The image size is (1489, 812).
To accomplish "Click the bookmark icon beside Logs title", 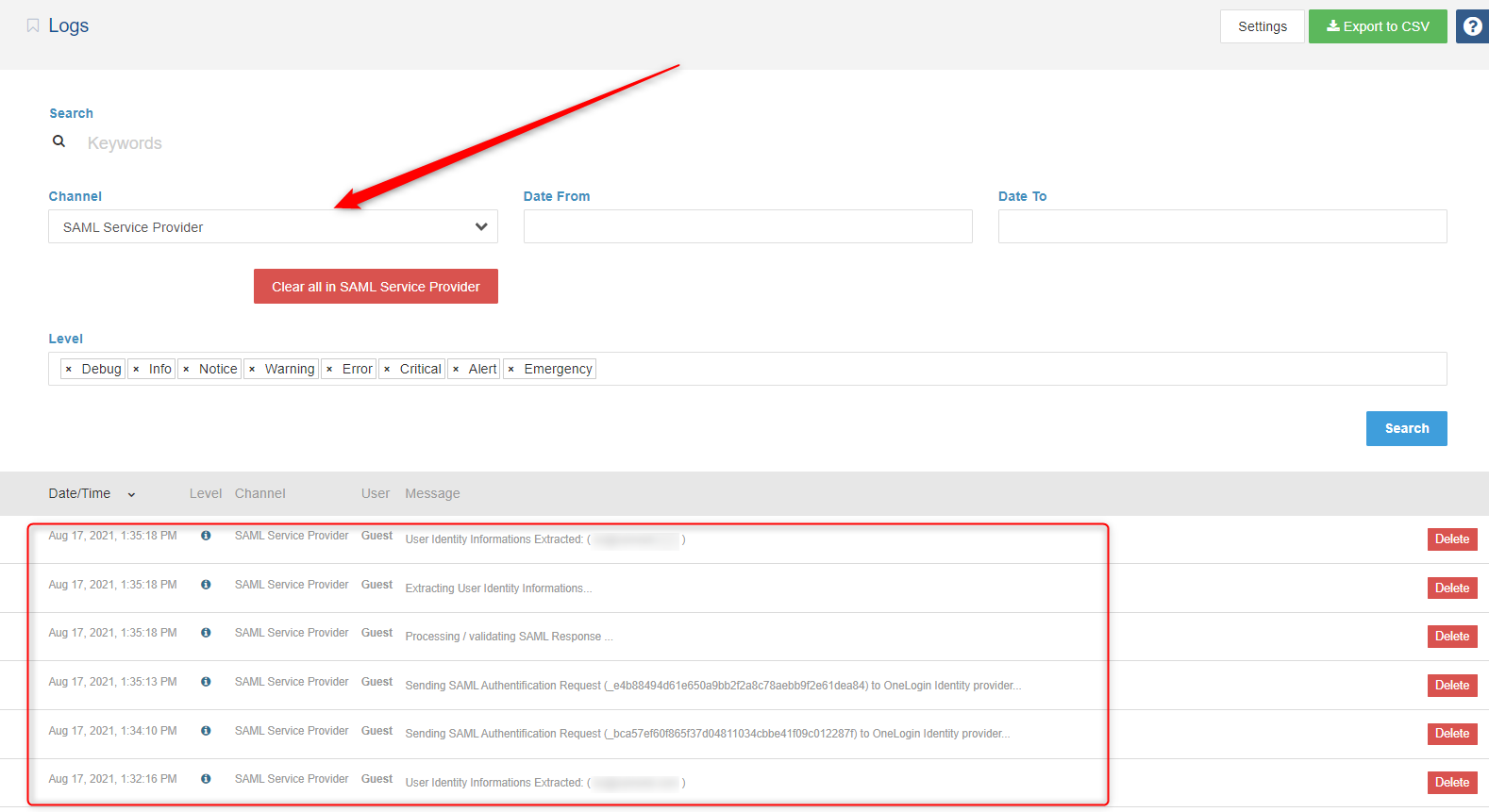I will 33,26.
